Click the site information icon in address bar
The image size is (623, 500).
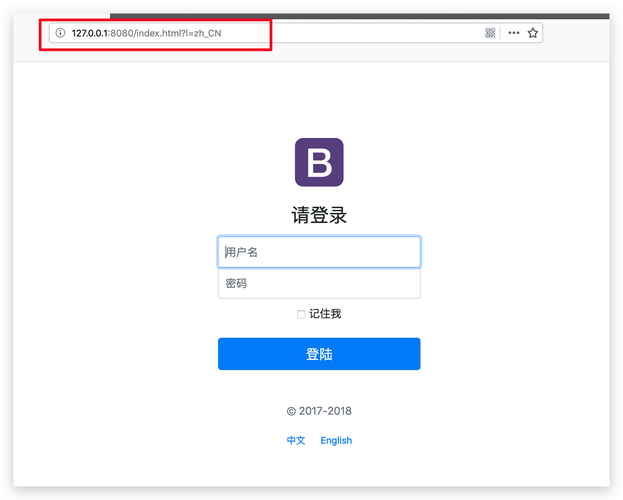pyautogui.click(x=60, y=33)
